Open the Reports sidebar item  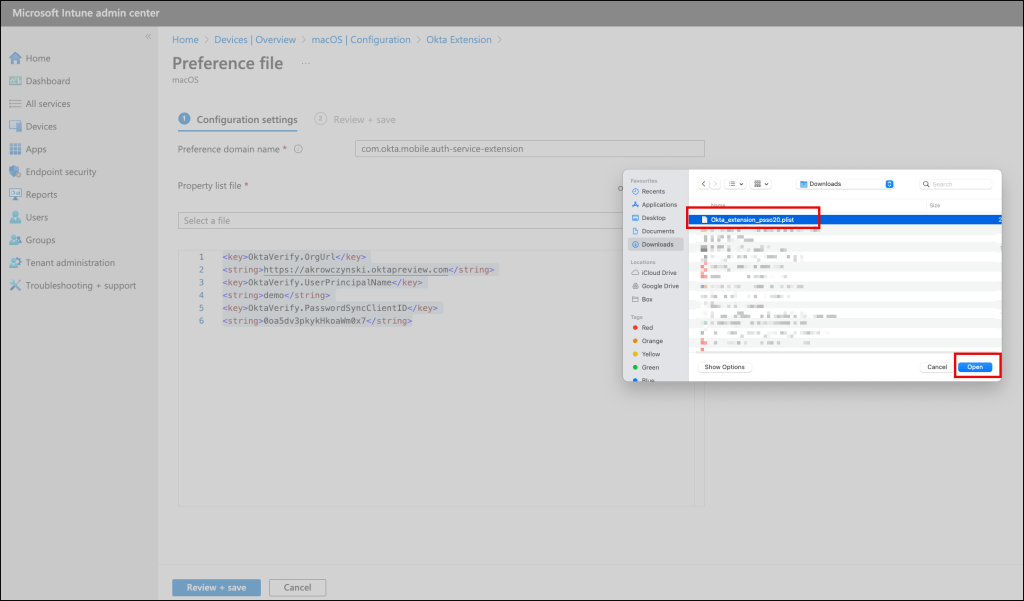(41, 195)
